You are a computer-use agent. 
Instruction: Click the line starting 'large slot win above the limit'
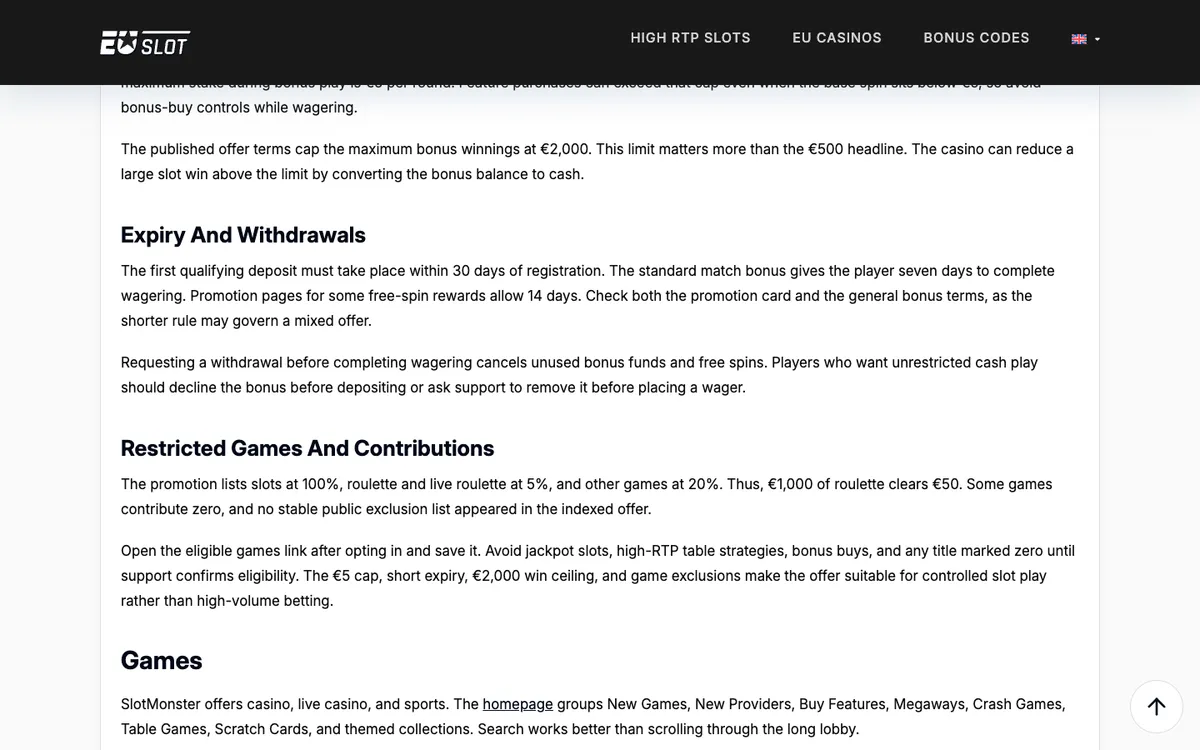tap(352, 174)
